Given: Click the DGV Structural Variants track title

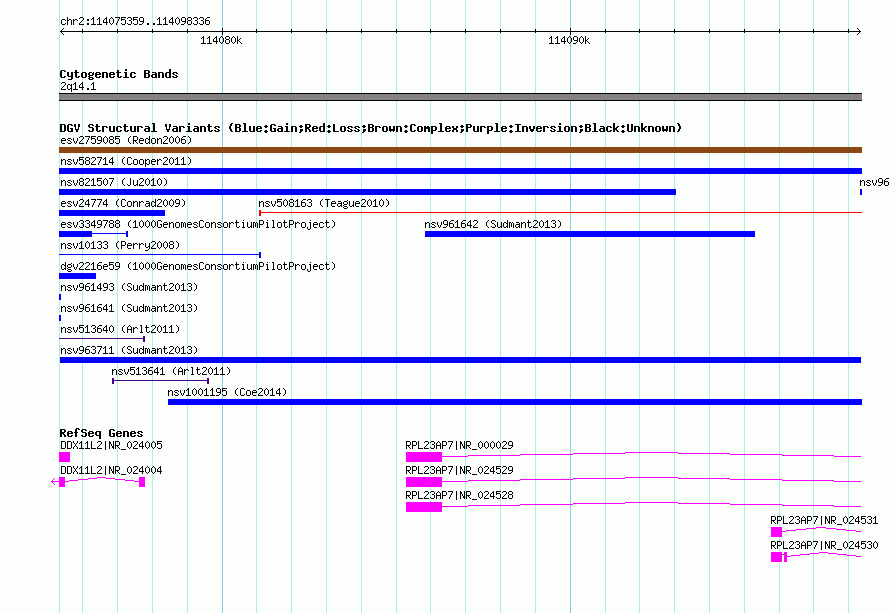Looking at the screenshot, I should pos(371,128).
